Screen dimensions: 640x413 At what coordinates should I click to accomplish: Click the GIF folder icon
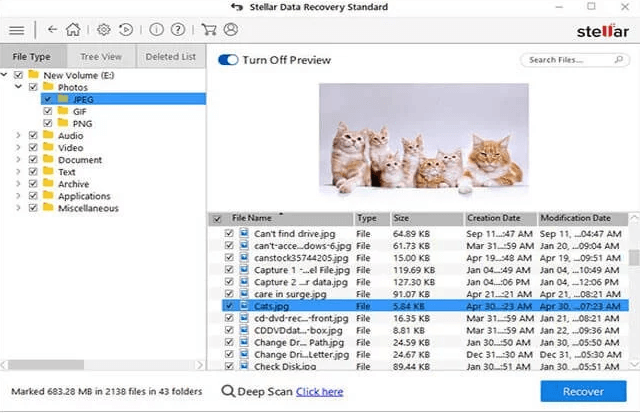coord(63,111)
